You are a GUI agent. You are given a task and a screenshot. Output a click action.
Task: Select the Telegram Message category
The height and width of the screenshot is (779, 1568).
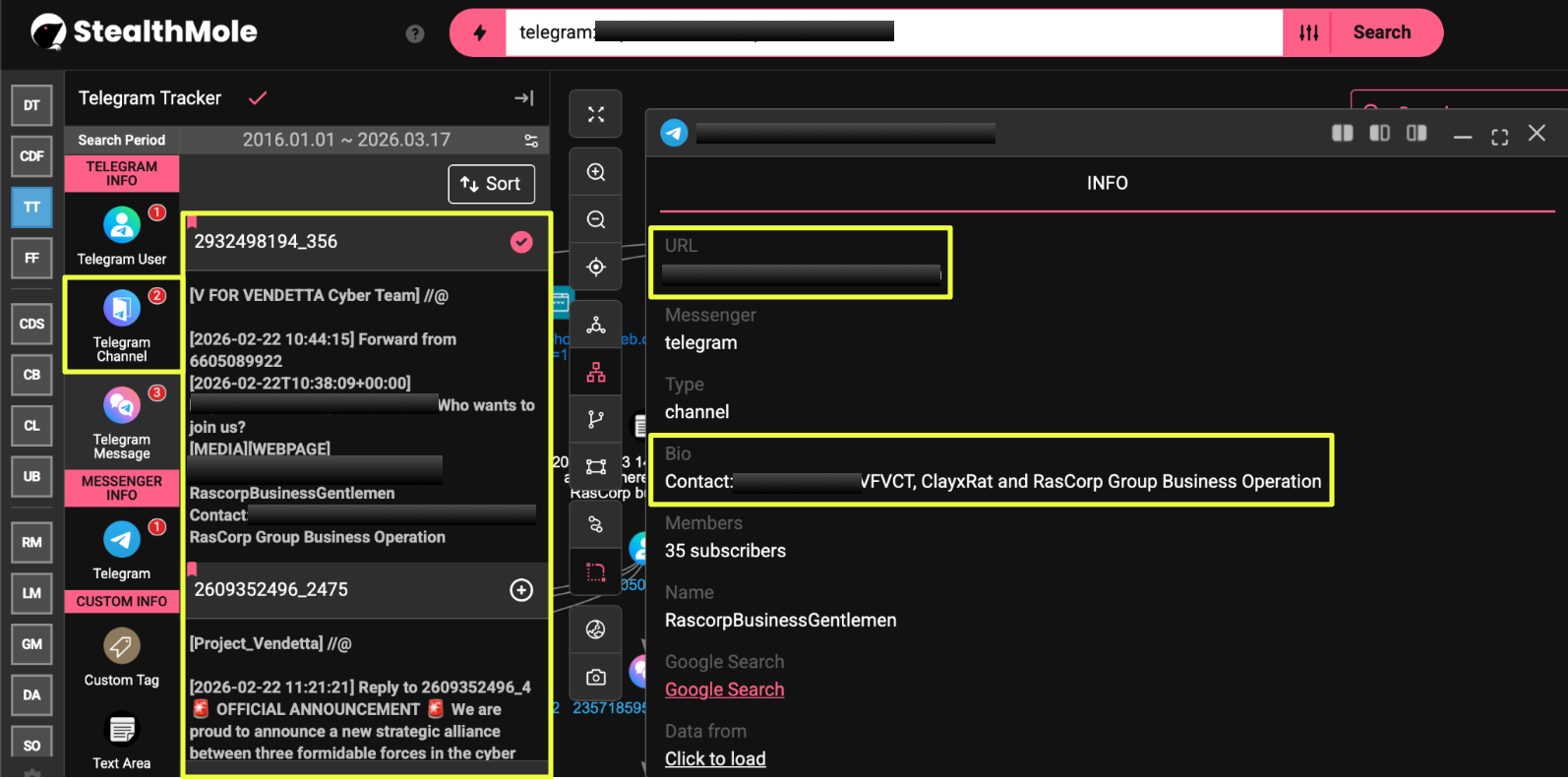[122, 423]
